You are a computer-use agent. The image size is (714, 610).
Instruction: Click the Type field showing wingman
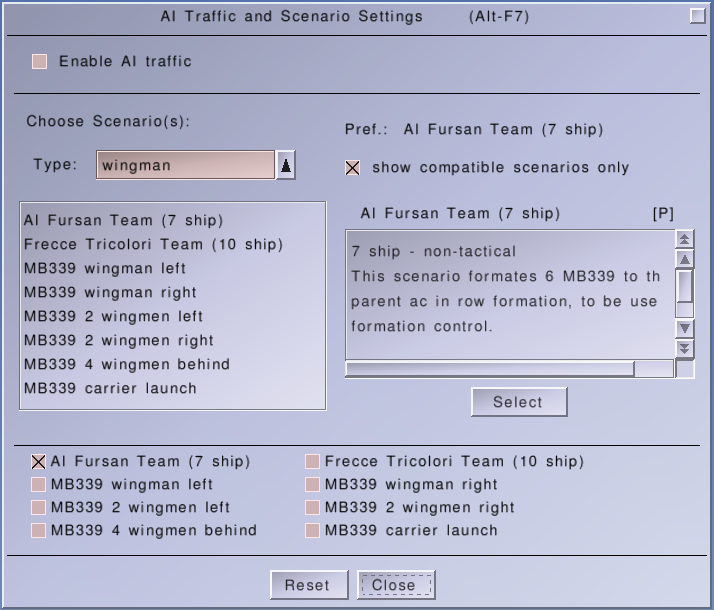(x=185, y=165)
